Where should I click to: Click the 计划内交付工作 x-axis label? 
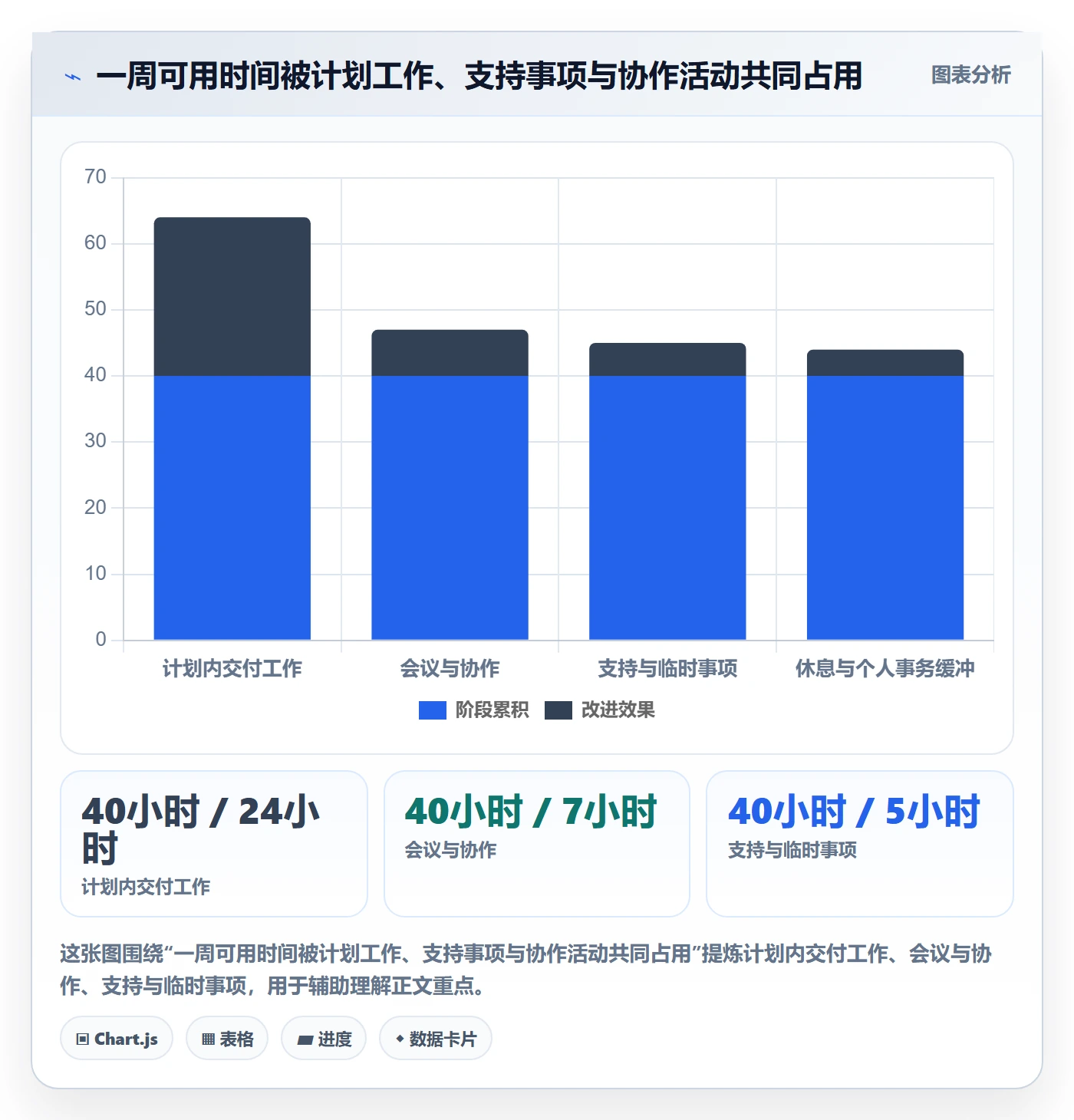232,668
